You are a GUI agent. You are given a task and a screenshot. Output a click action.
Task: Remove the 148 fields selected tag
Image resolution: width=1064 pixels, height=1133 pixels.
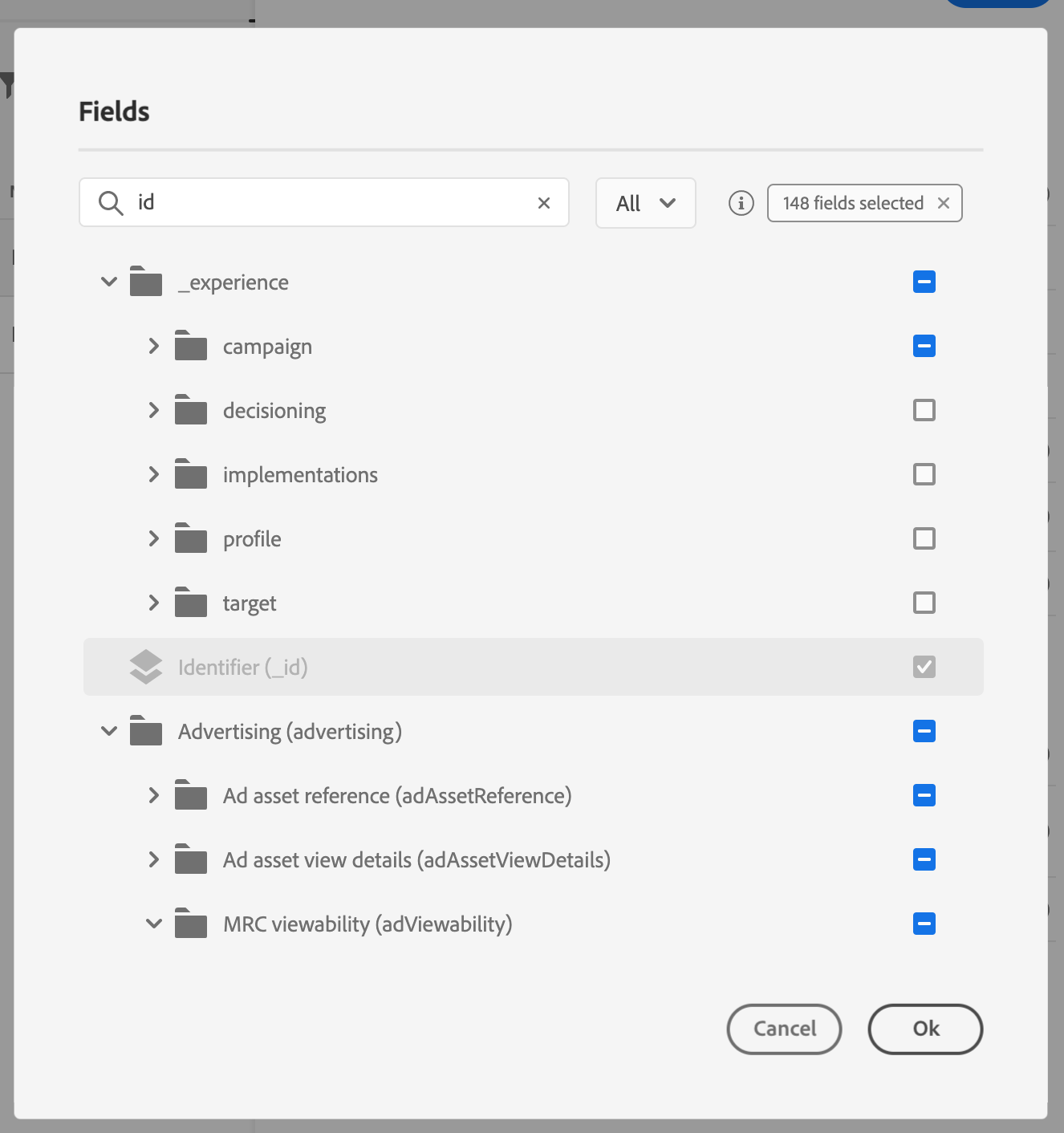[944, 203]
